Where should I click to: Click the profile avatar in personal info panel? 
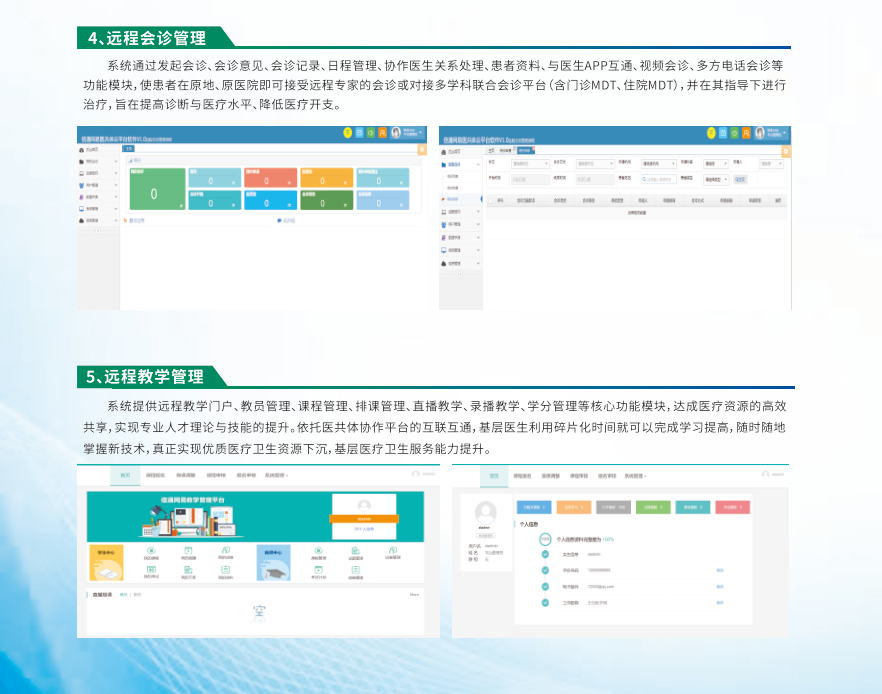486,514
